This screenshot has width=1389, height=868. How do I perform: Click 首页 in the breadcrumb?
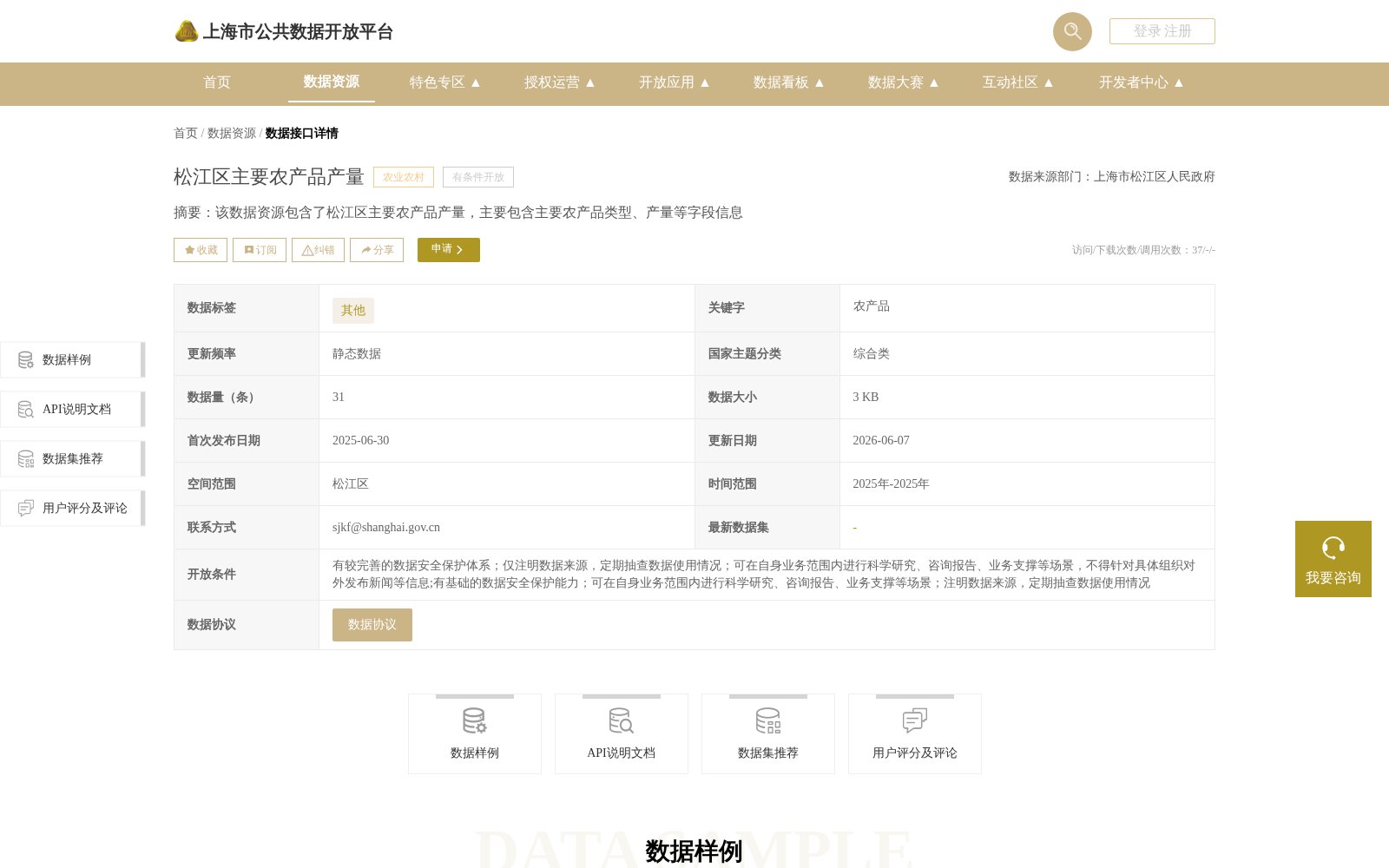click(x=186, y=134)
